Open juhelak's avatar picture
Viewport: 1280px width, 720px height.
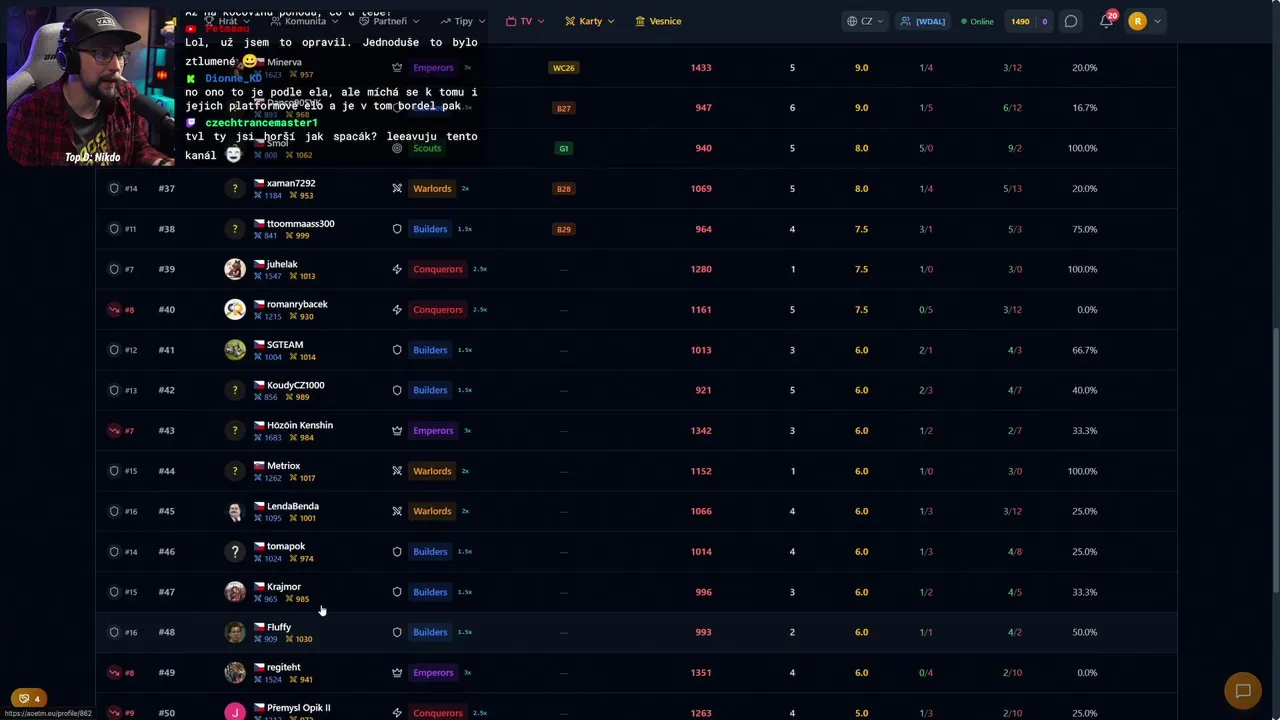coord(235,269)
